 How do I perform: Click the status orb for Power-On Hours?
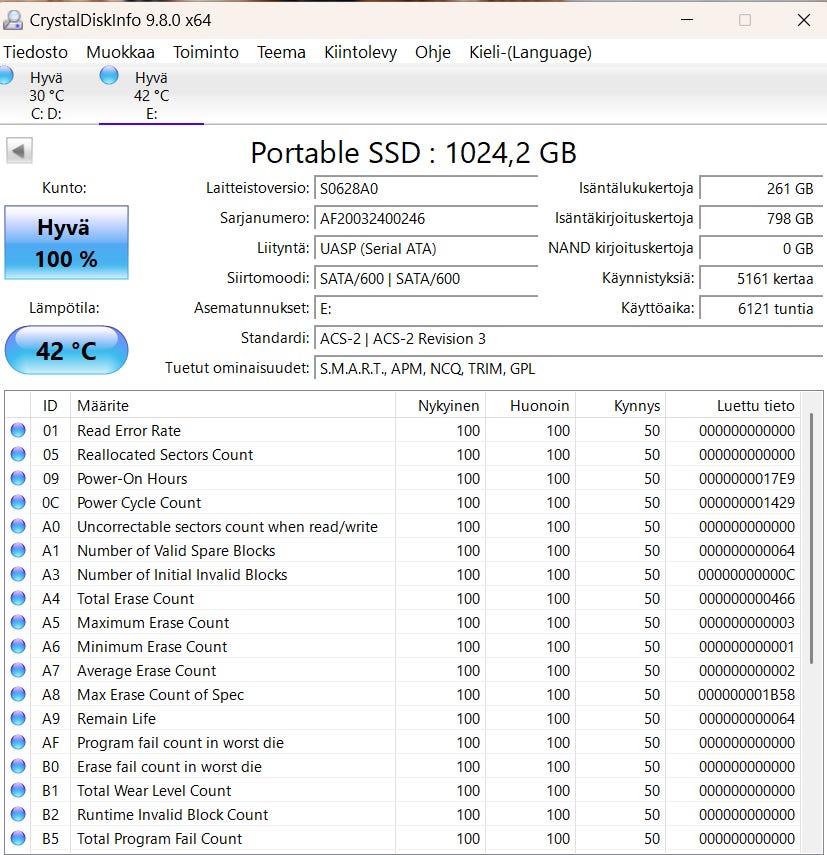pos(18,478)
